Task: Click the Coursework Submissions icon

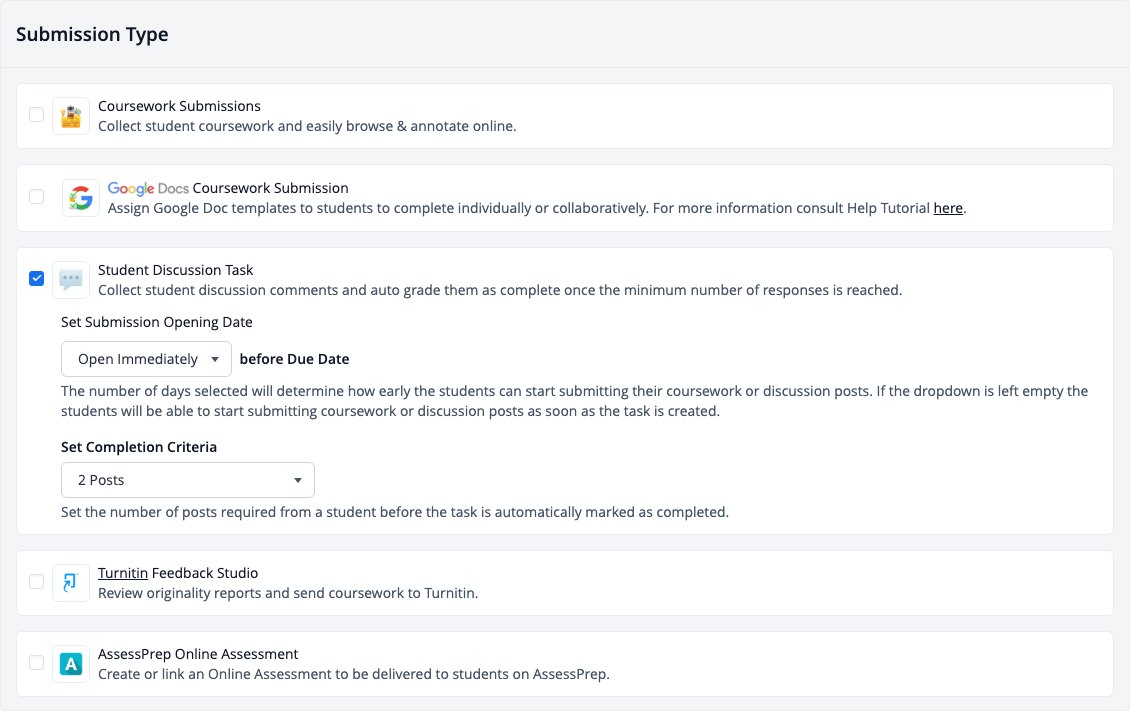Action: (71, 116)
